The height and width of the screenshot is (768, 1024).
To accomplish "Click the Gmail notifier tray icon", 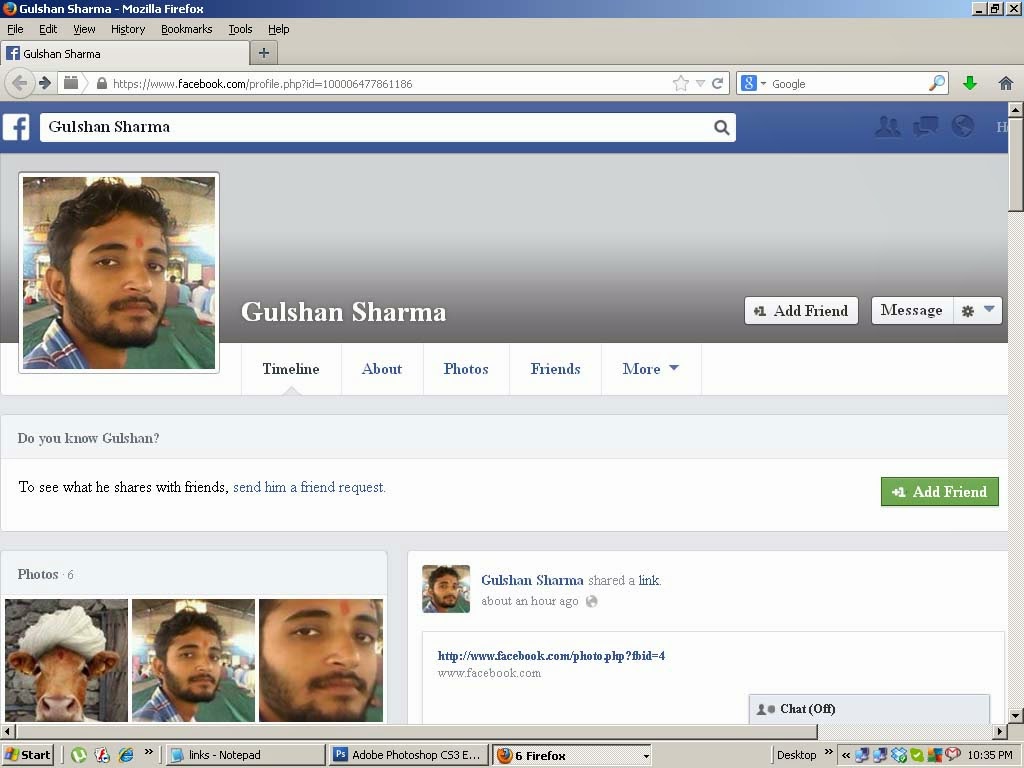I will [953, 754].
